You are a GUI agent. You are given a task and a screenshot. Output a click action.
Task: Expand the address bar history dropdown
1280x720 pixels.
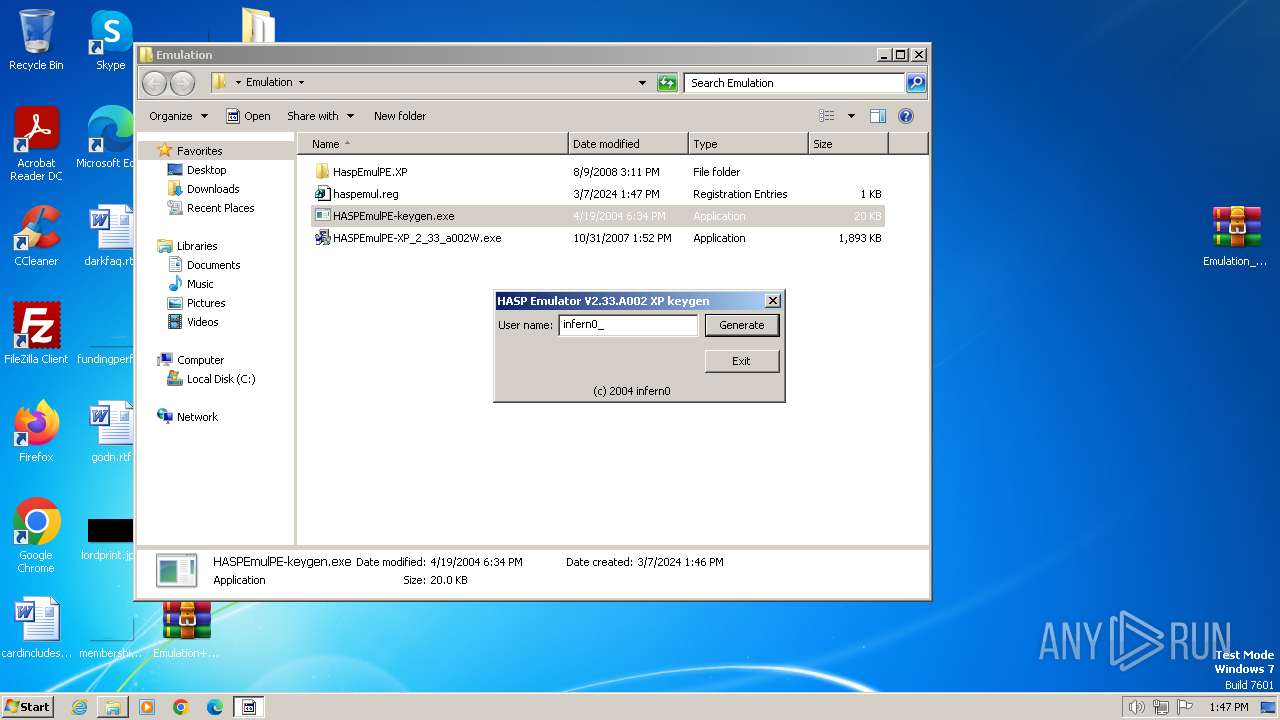pos(642,83)
